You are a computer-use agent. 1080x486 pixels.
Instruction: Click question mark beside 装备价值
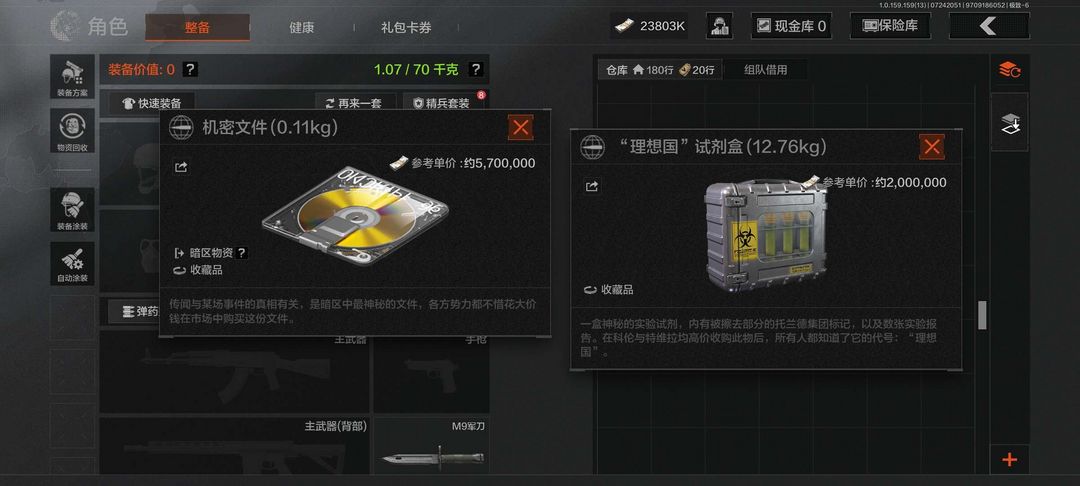click(x=191, y=69)
